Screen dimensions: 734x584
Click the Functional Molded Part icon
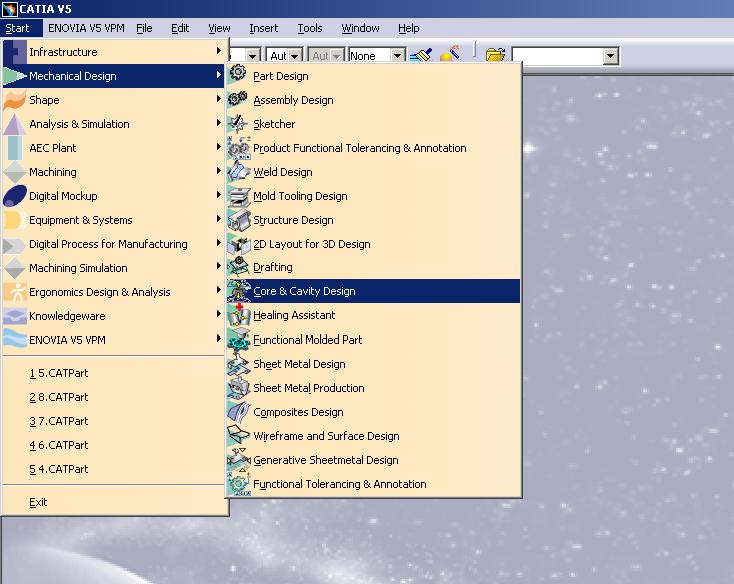pyautogui.click(x=239, y=339)
